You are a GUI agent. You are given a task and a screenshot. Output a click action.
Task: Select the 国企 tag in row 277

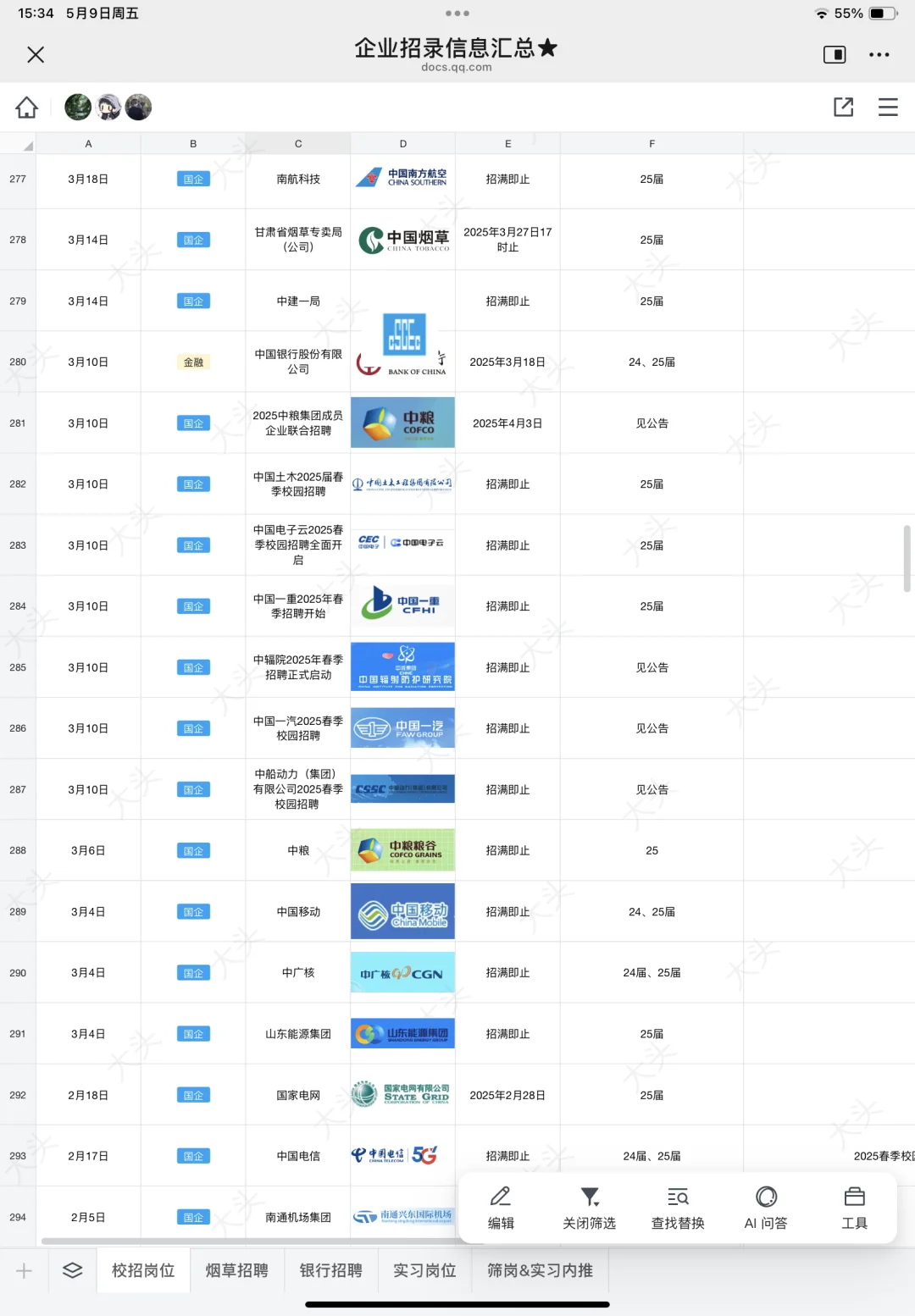pyautogui.click(x=193, y=179)
